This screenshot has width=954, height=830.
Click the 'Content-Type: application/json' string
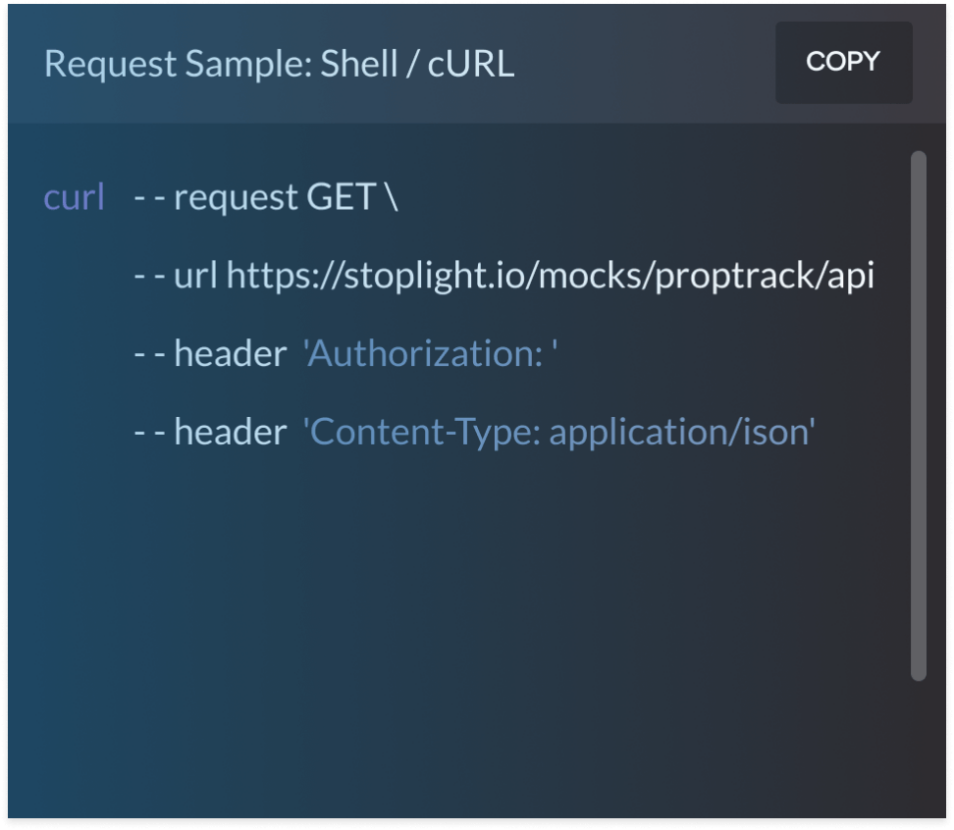pyautogui.click(x=559, y=433)
